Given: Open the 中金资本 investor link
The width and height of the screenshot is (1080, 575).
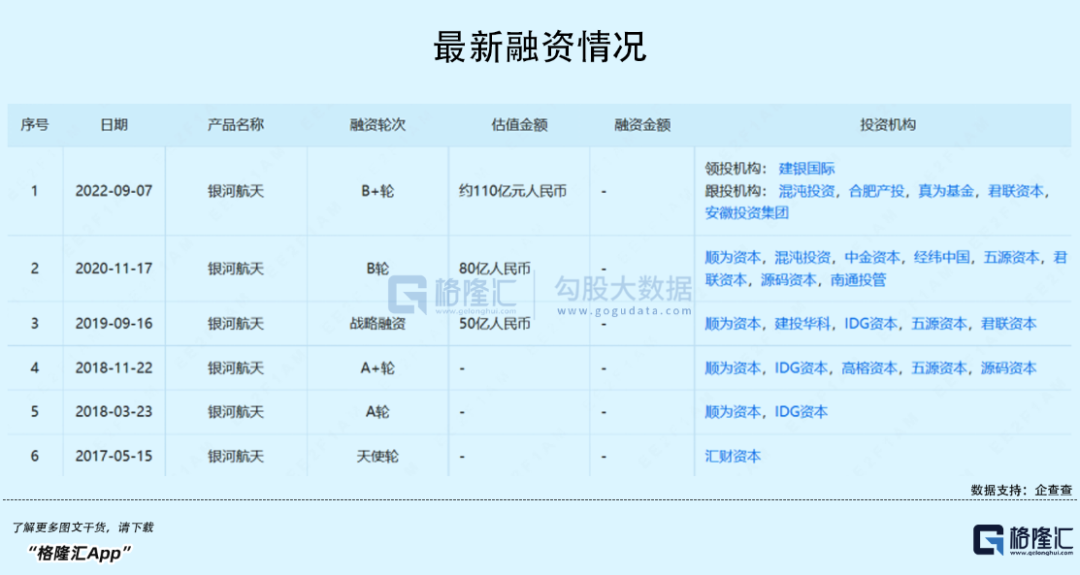Looking at the screenshot, I should 872,258.
